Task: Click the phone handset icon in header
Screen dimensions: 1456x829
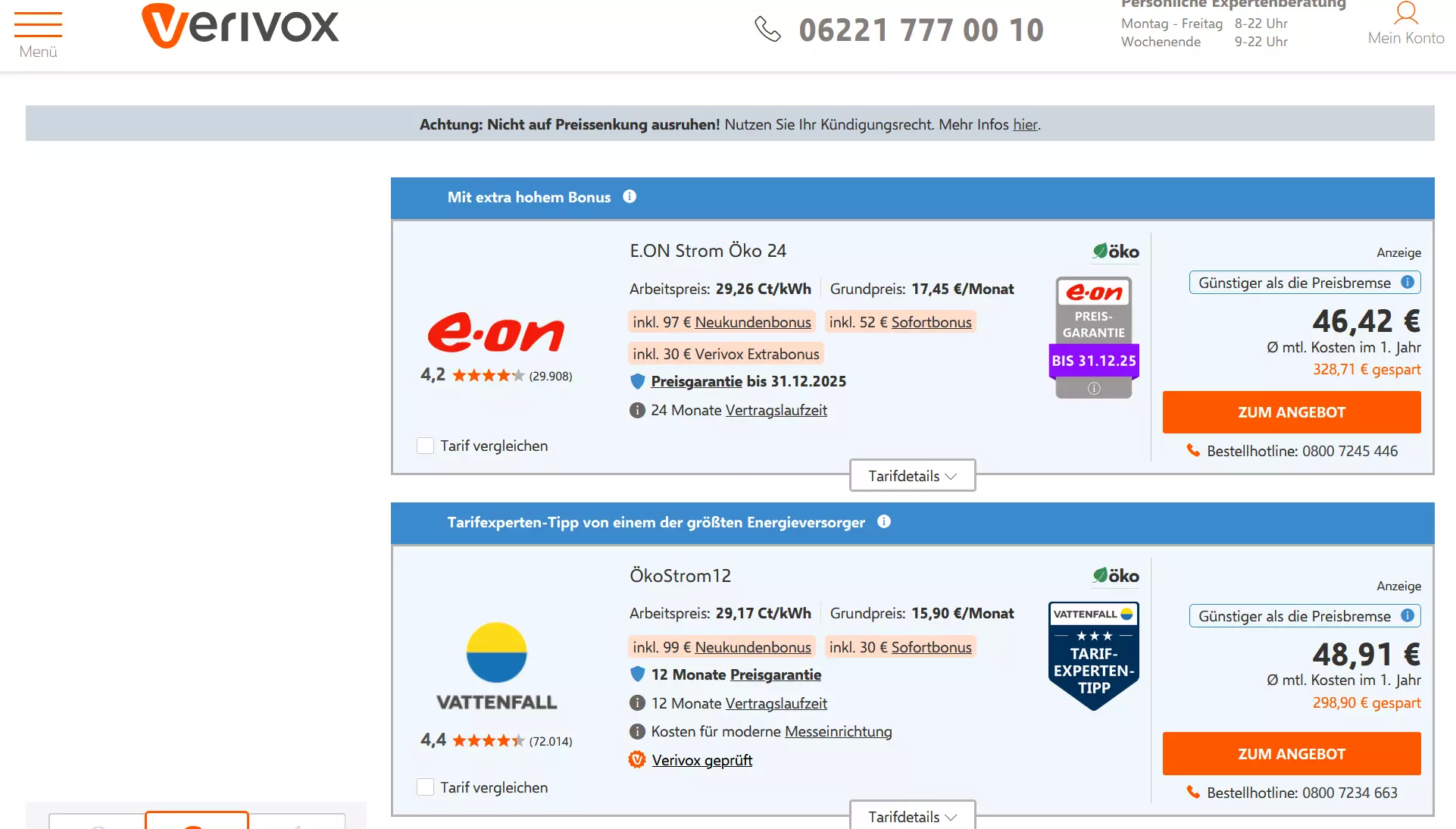Action: point(767,30)
